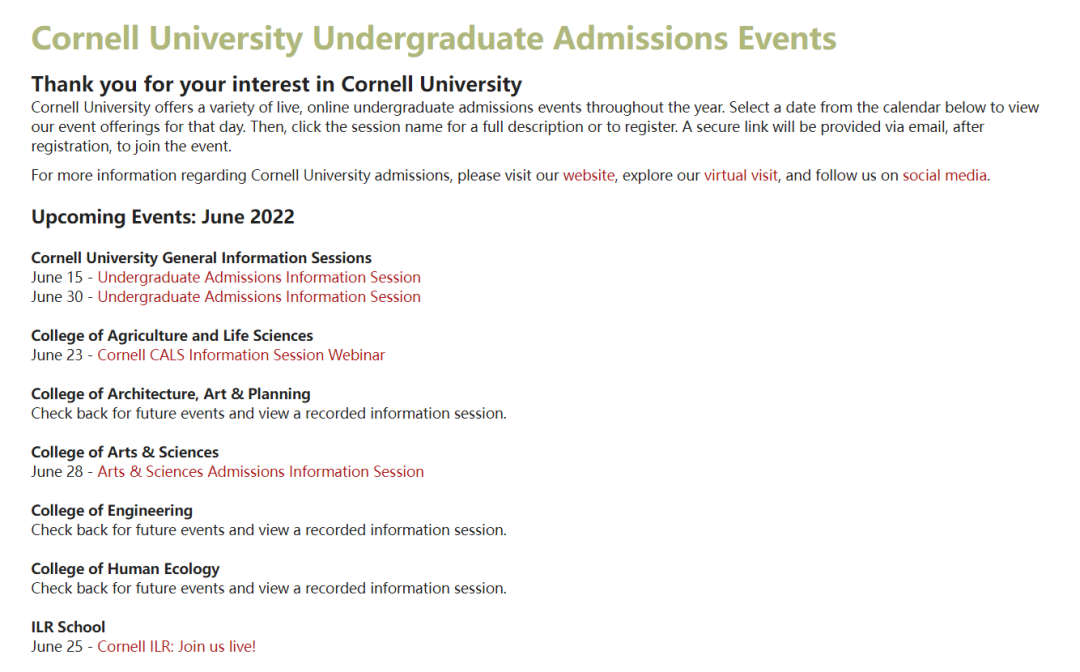Select the ILR School heading
1080x672 pixels.
(68, 627)
